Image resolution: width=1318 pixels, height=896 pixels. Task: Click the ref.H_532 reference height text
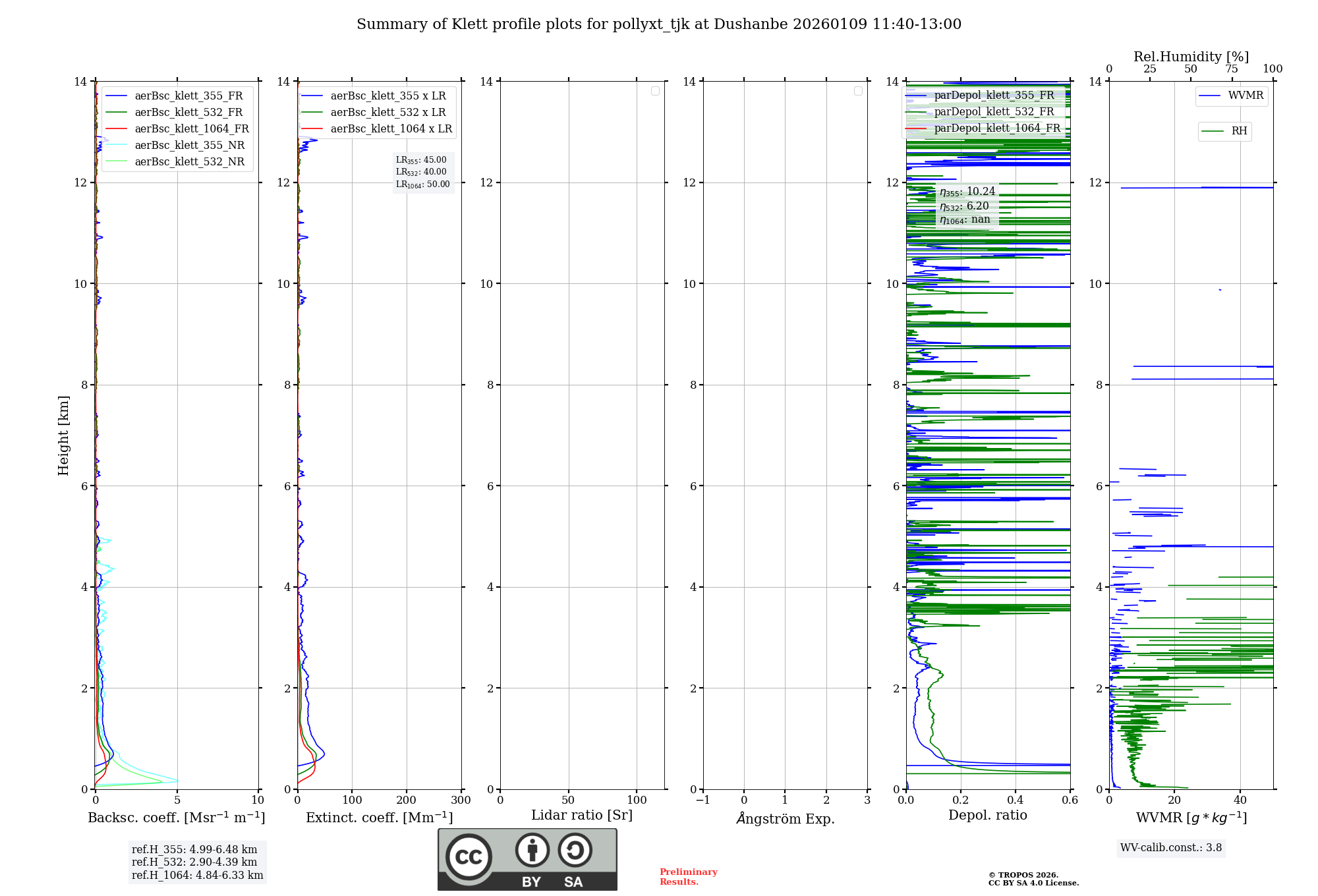(194, 862)
